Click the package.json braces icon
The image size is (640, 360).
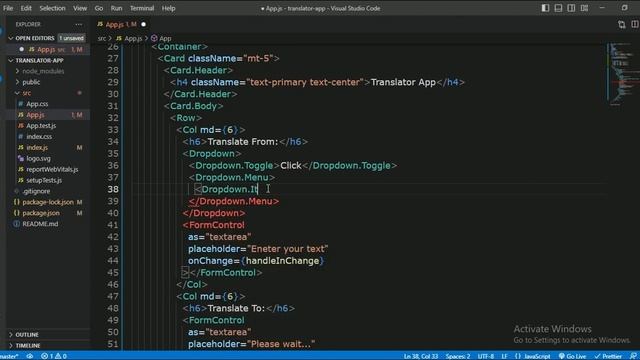click(x=16, y=213)
